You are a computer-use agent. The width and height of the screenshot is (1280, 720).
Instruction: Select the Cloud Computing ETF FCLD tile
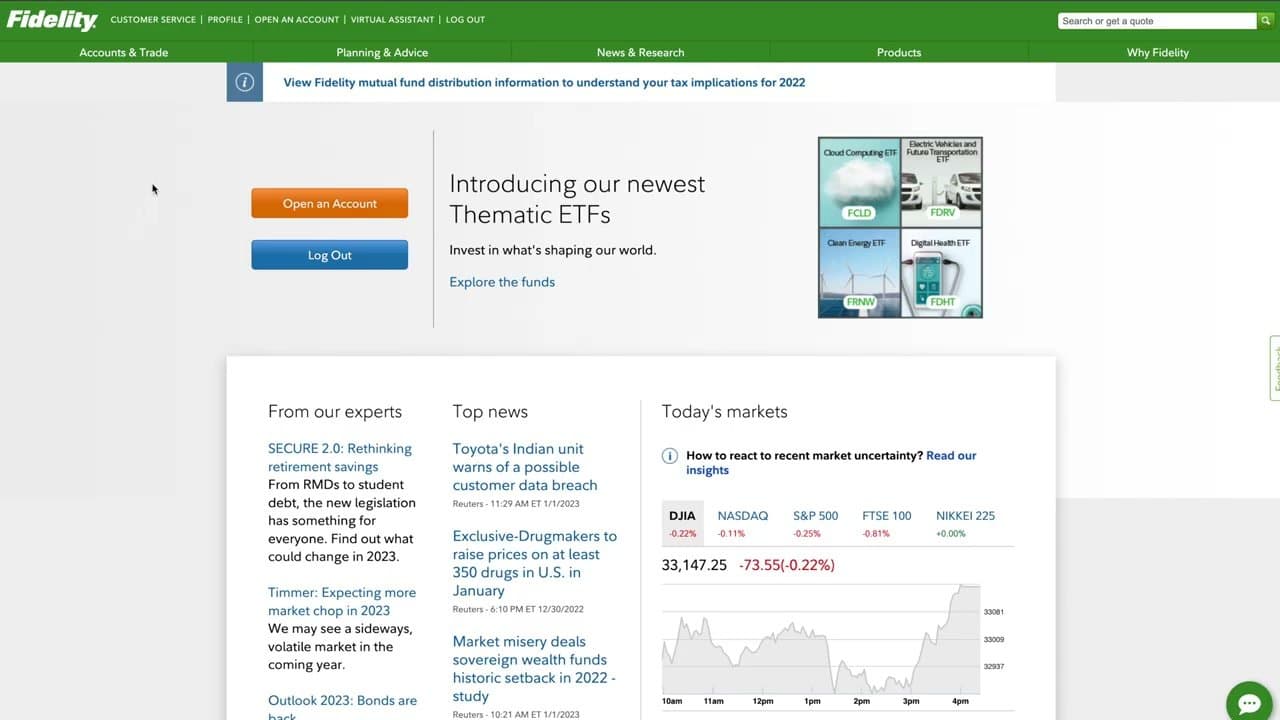click(x=858, y=180)
